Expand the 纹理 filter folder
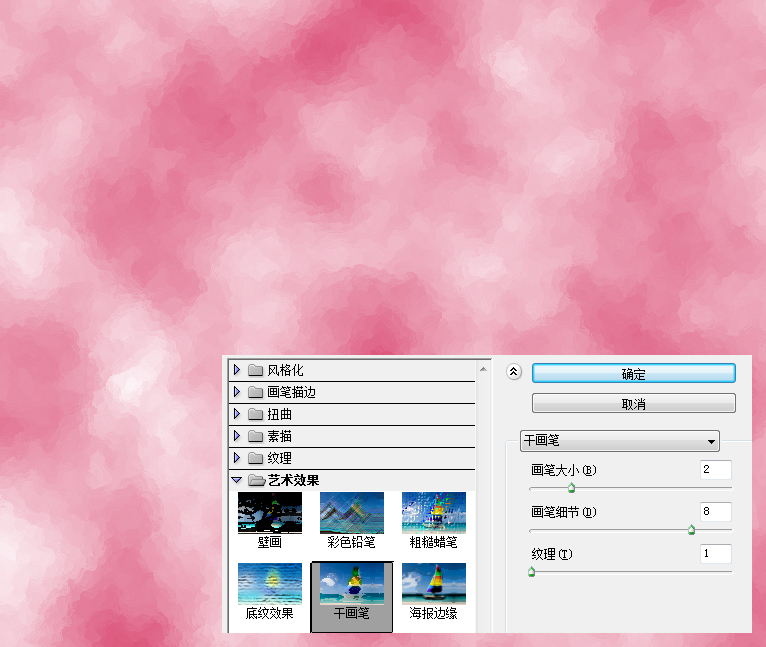Screen dimensions: 766x647 tap(237, 458)
